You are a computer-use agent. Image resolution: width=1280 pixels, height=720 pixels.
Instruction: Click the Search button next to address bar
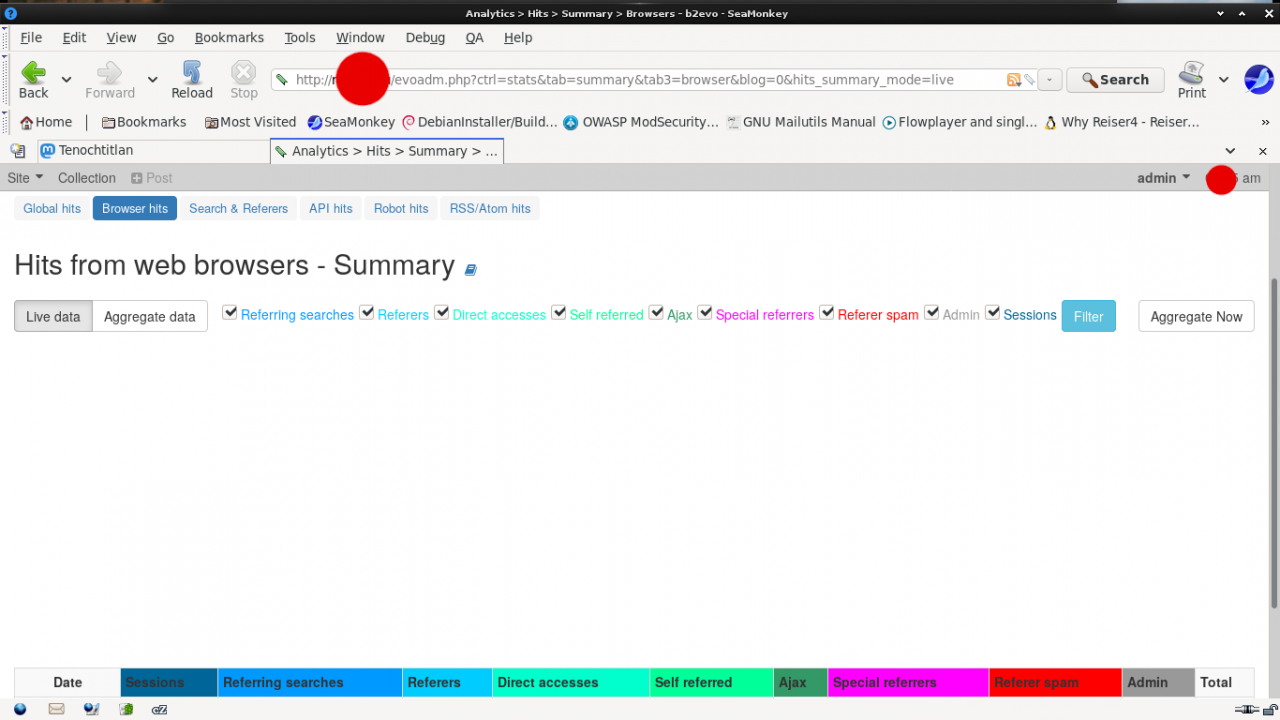(1115, 80)
